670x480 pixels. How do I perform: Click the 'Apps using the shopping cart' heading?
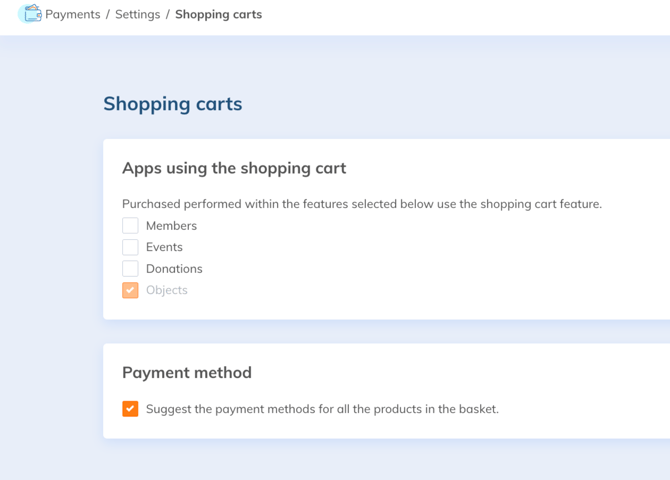[234, 168]
